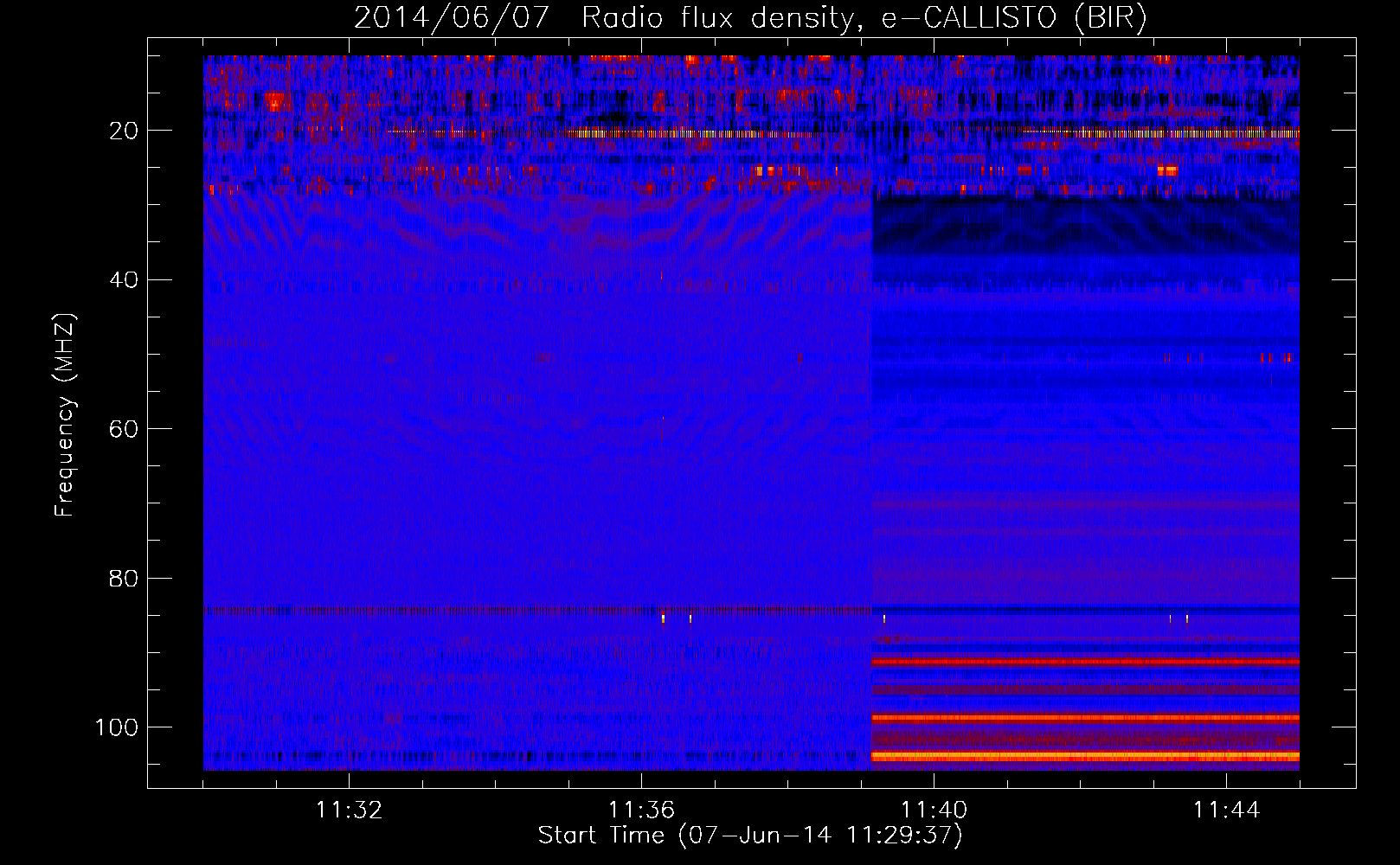Click the '11:32' time tick label

click(349, 811)
